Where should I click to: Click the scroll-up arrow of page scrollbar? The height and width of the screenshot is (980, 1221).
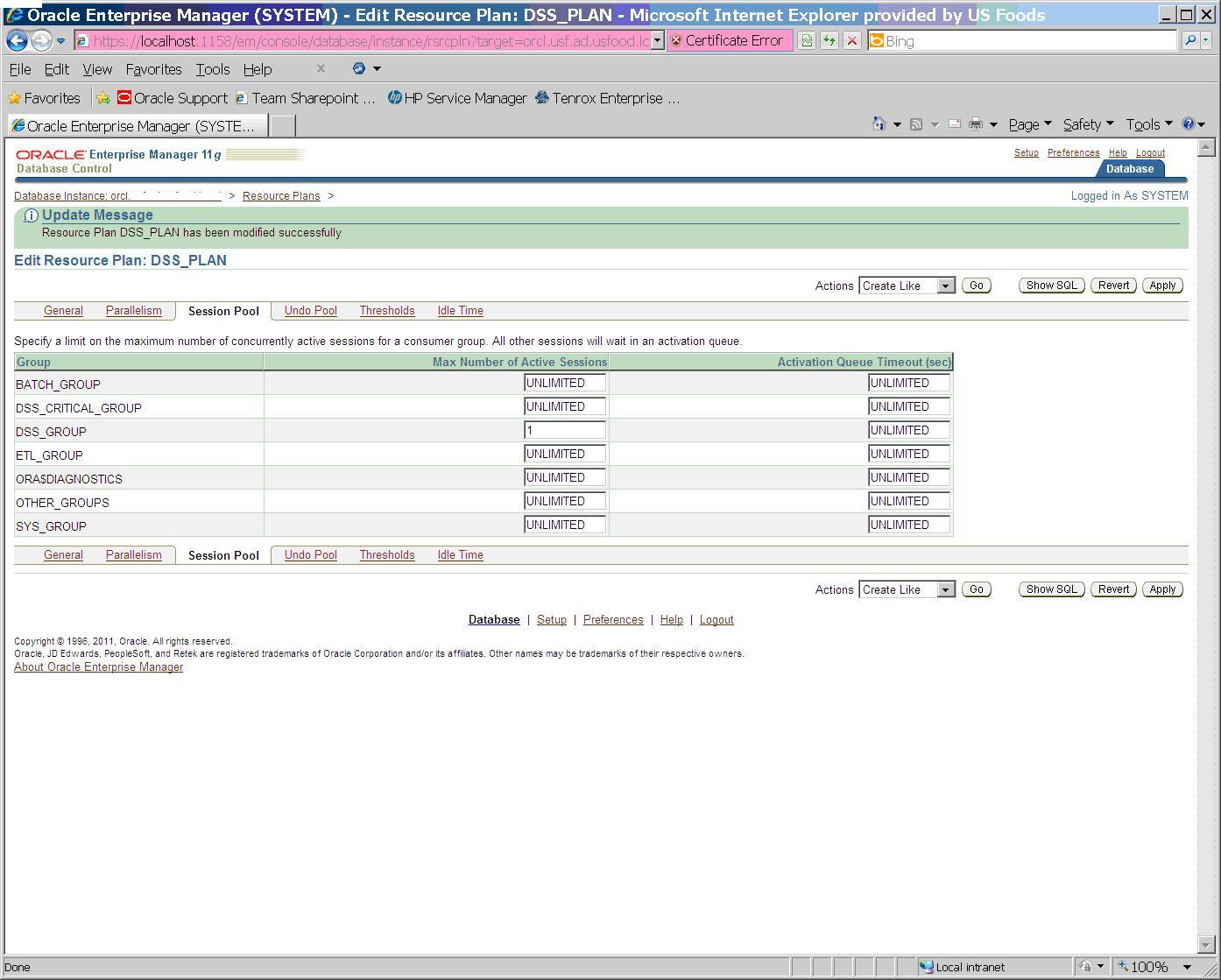pos(1206,147)
